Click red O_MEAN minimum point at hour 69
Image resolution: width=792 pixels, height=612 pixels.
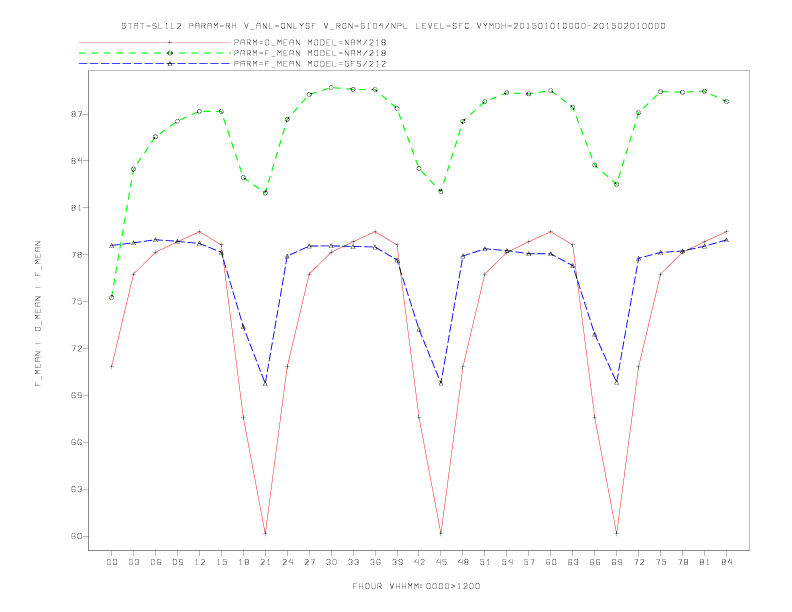(616, 533)
